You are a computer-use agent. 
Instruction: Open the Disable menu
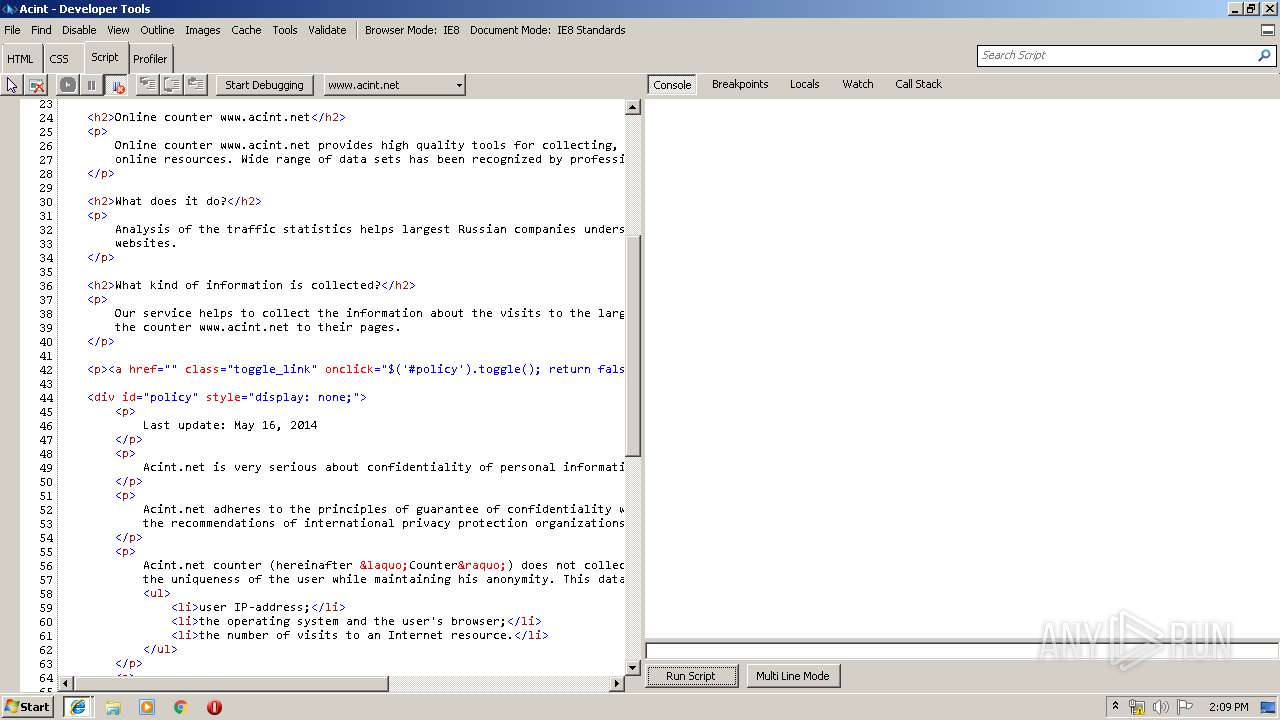point(79,30)
